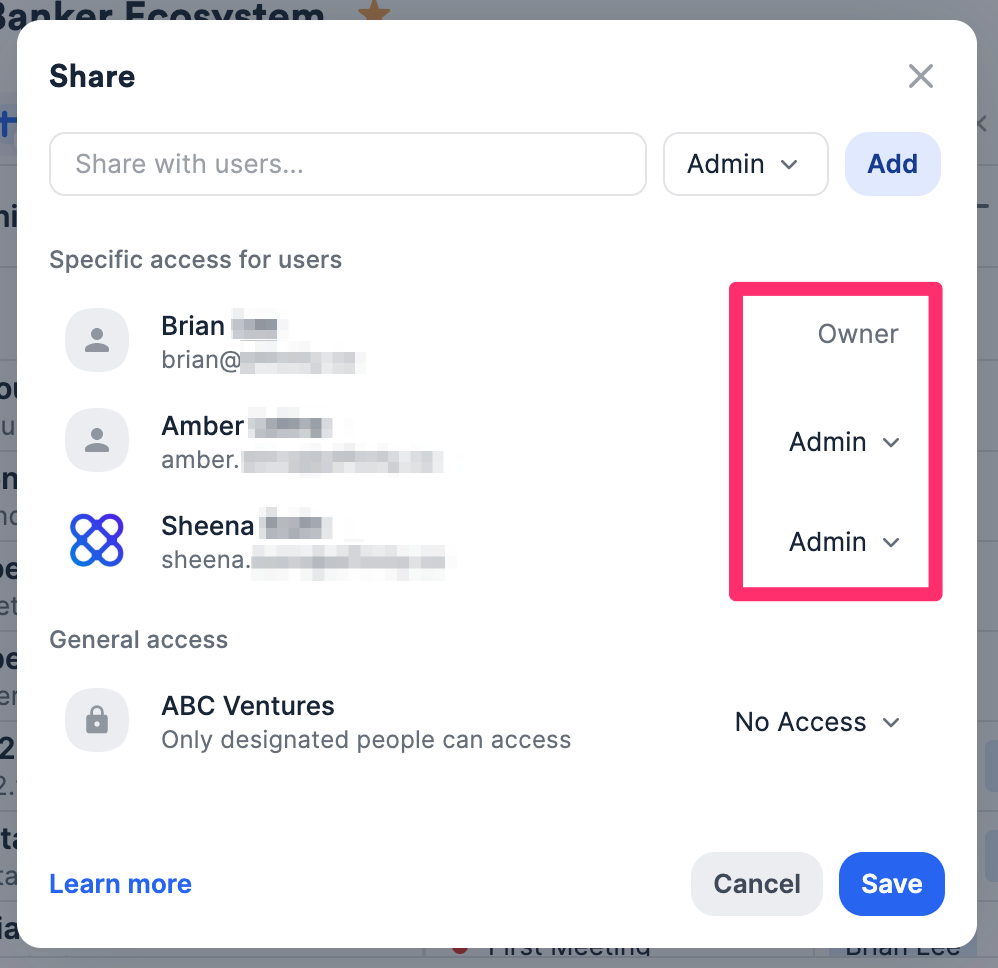Image resolution: width=998 pixels, height=968 pixels.
Task: Open Sheena's Admin permission dropdown
Action: 845,541
